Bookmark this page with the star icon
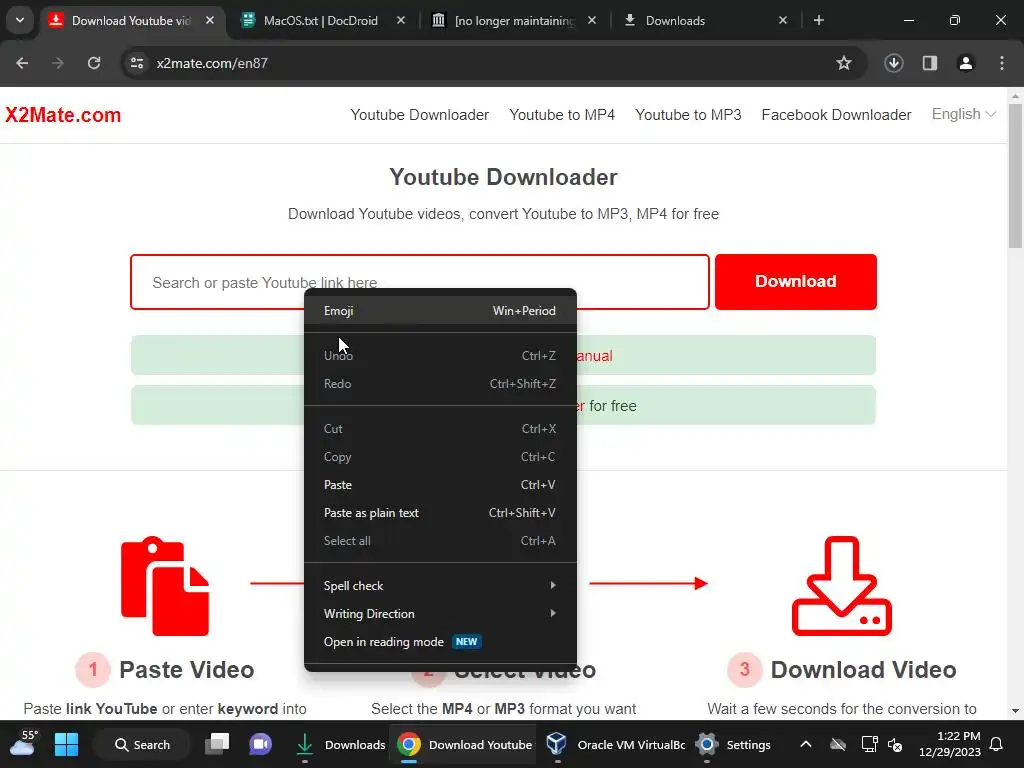 pyautogui.click(x=844, y=63)
